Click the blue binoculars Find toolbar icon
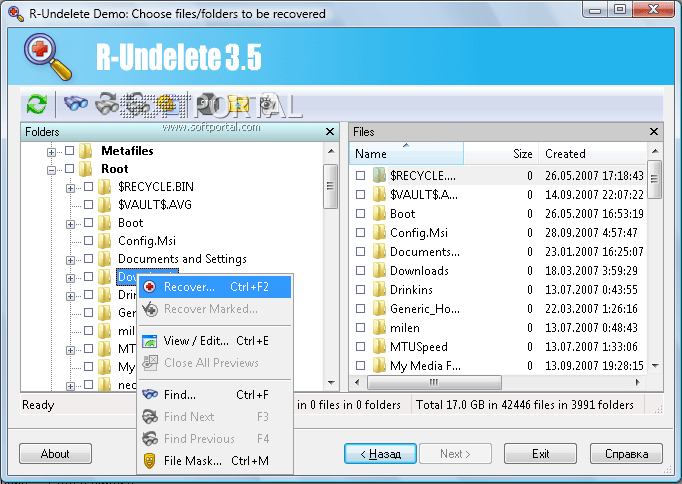This screenshot has height=484, width=682. point(75,103)
